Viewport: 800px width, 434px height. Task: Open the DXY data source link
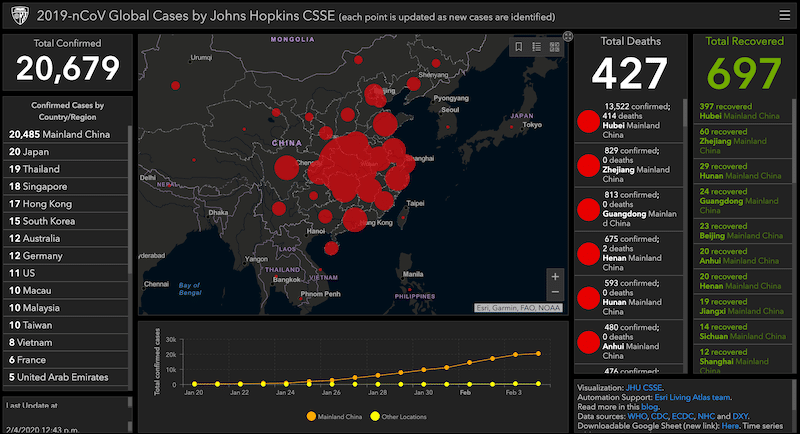pyautogui.click(x=740, y=416)
